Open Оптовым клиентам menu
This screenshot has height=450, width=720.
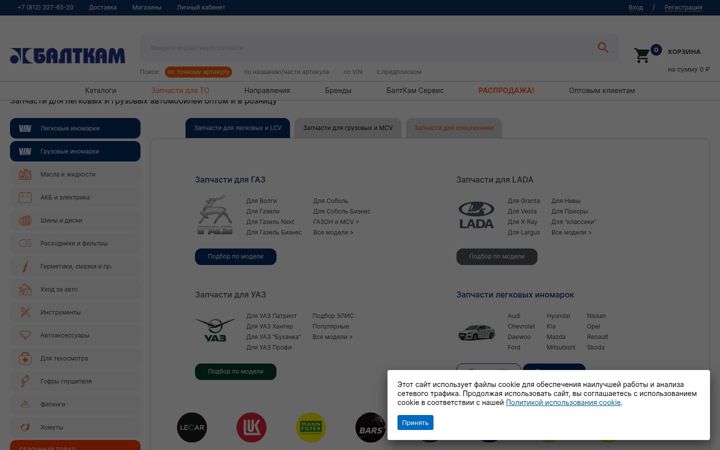coord(602,90)
